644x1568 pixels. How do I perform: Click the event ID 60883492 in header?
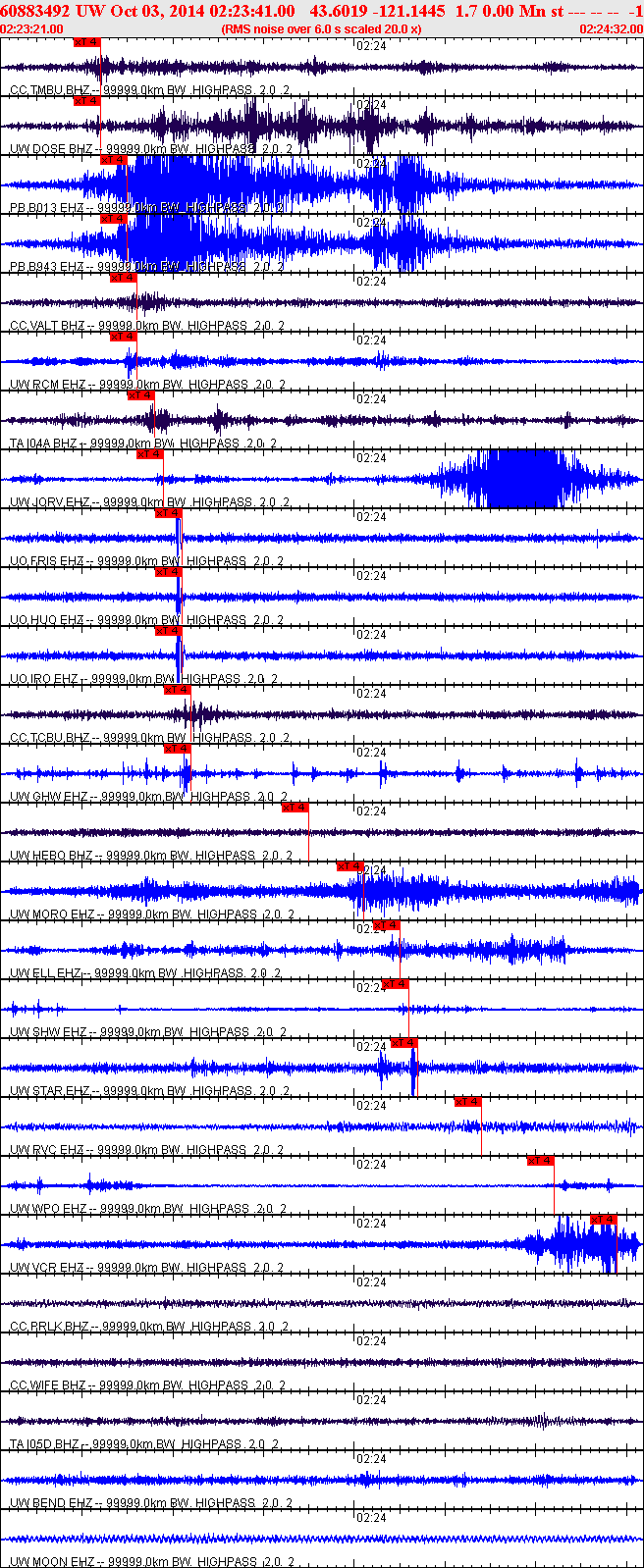[x=35, y=11]
